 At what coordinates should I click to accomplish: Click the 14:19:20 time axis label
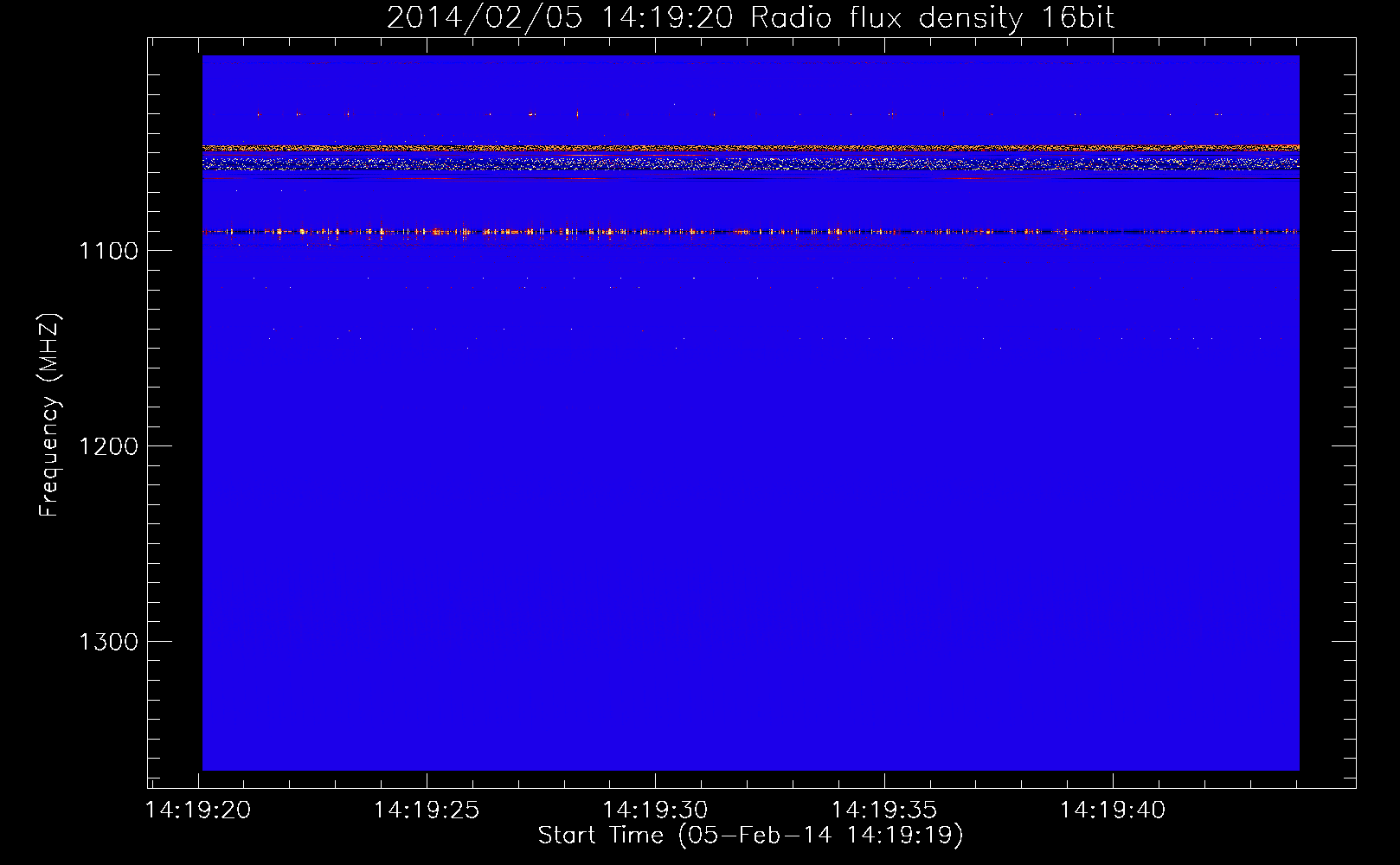coord(198,811)
